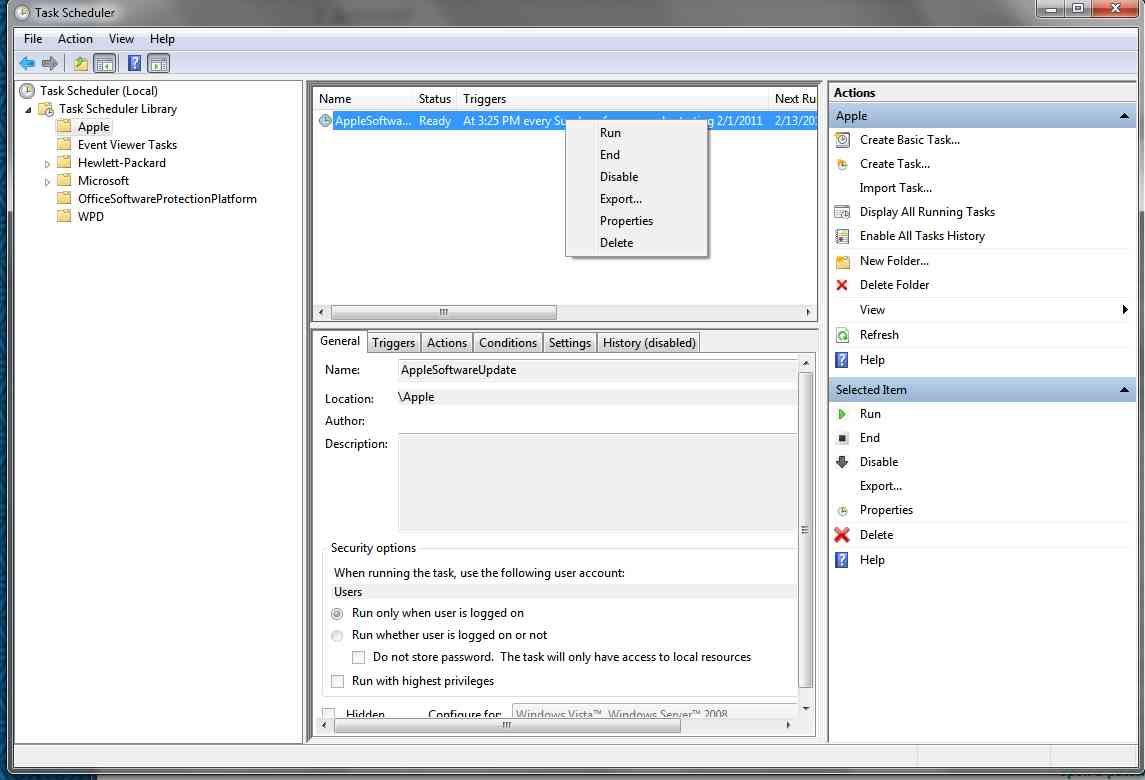Collapse the Selected Item actions section
1145x780 pixels.
(x=1124, y=390)
